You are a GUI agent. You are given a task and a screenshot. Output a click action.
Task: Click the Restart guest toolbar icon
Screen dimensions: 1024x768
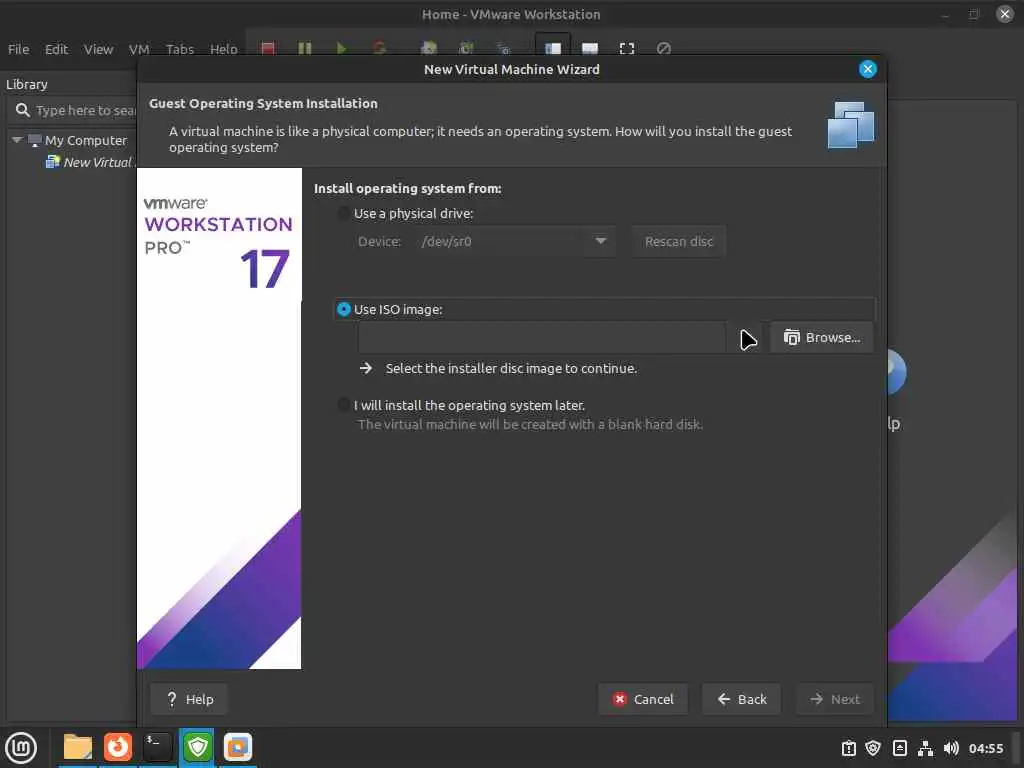[x=379, y=48]
